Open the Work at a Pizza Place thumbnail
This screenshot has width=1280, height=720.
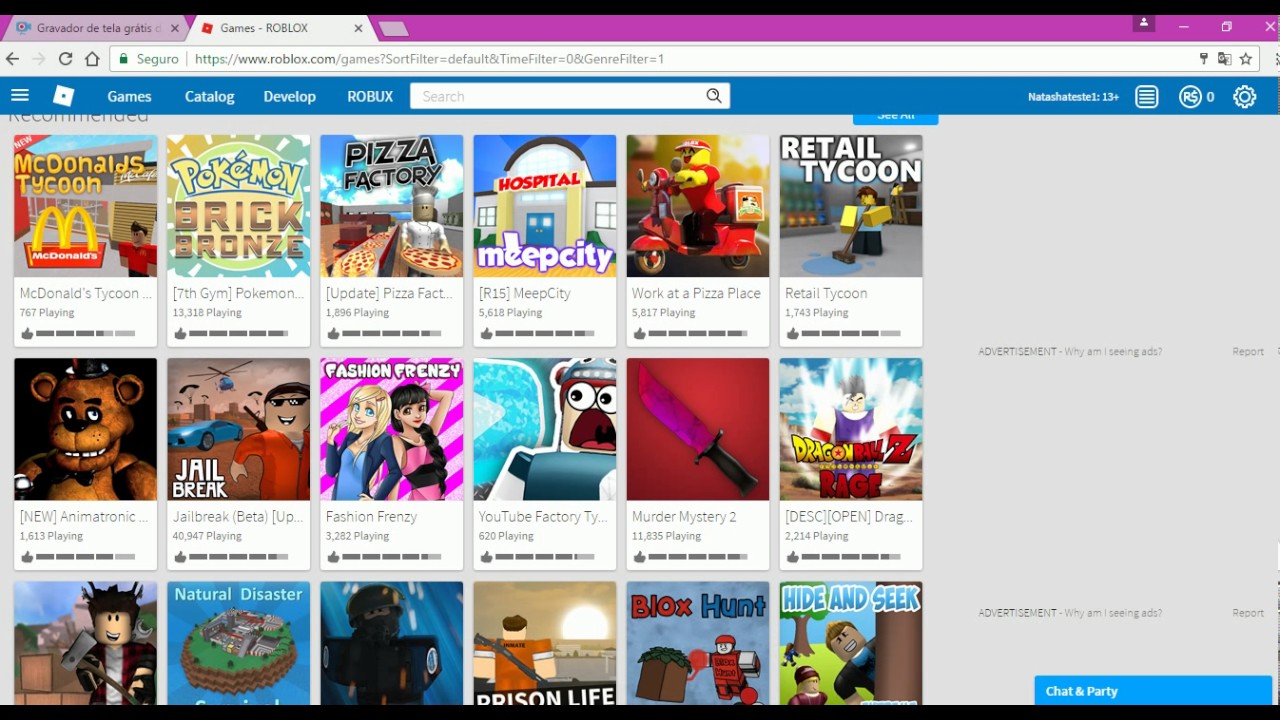697,206
